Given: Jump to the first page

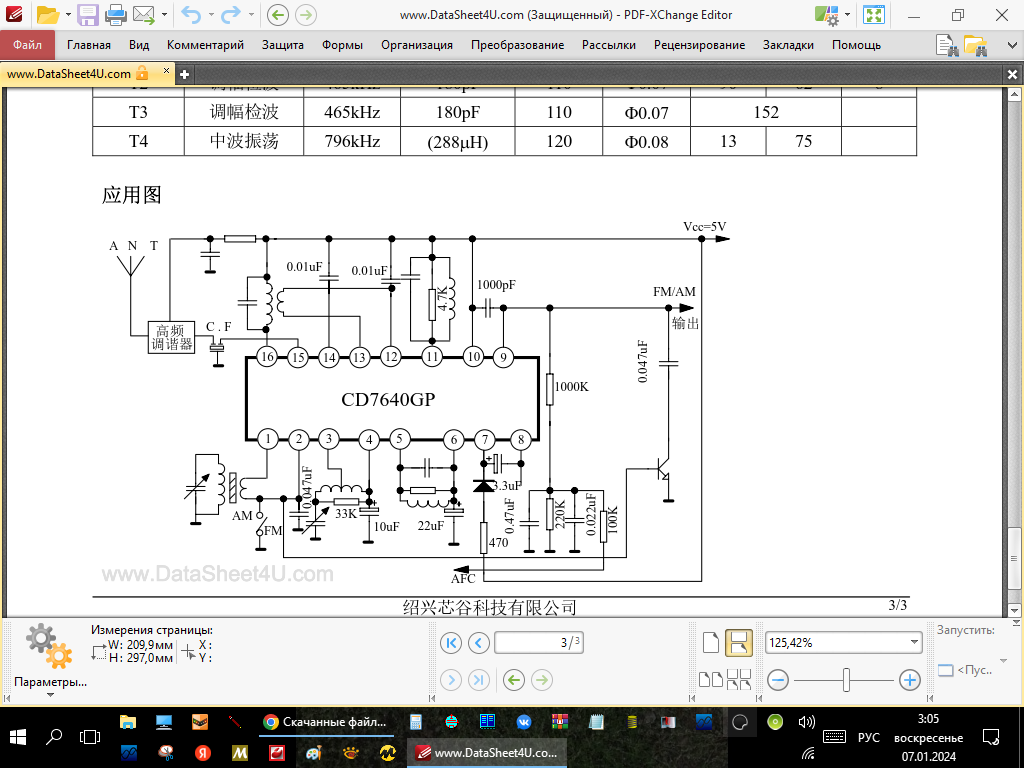Looking at the screenshot, I should click(451, 643).
